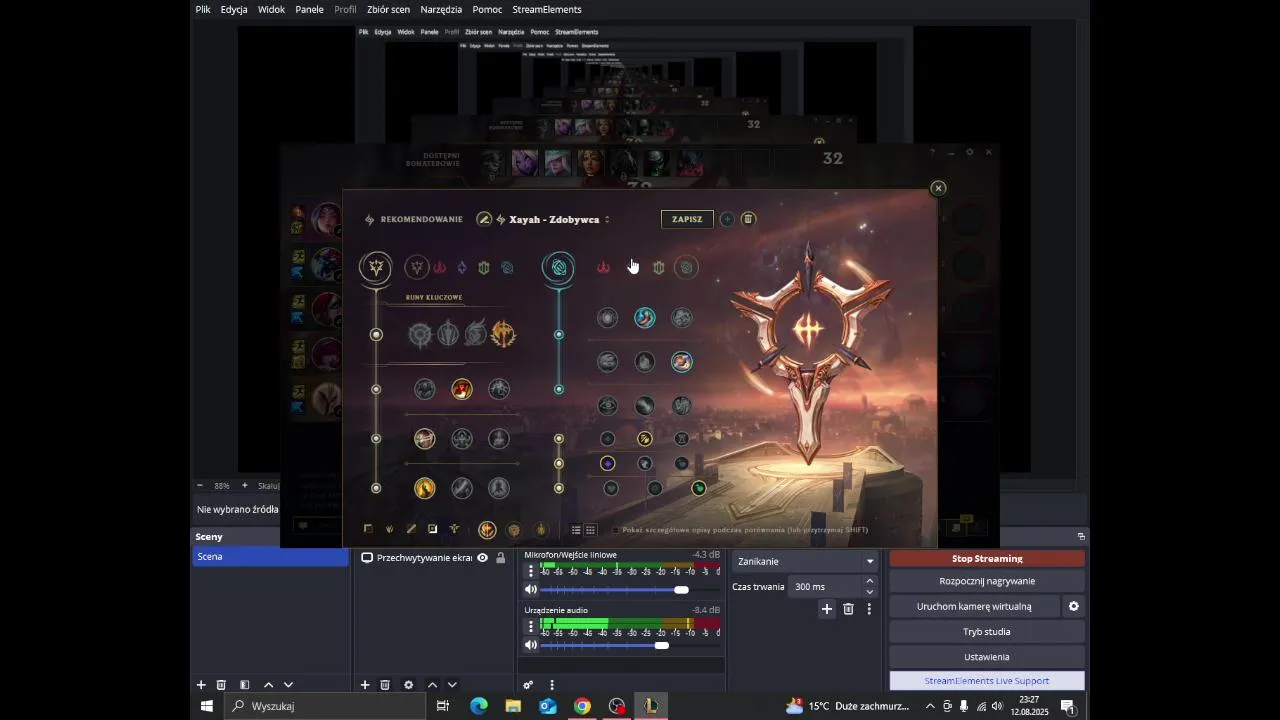The height and width of the screenshot is (720, 1280).
Task: Open the Zanikanie transition dropdown
Action: tap(805, 561)
